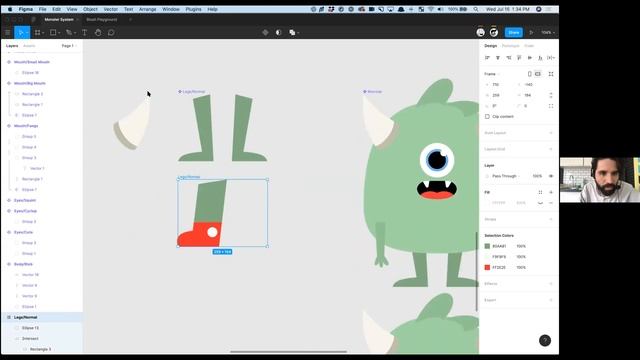The width and height of the screenshot is (640, 360).
Task: Select the Text tool
Action: (x=84, y=33)
